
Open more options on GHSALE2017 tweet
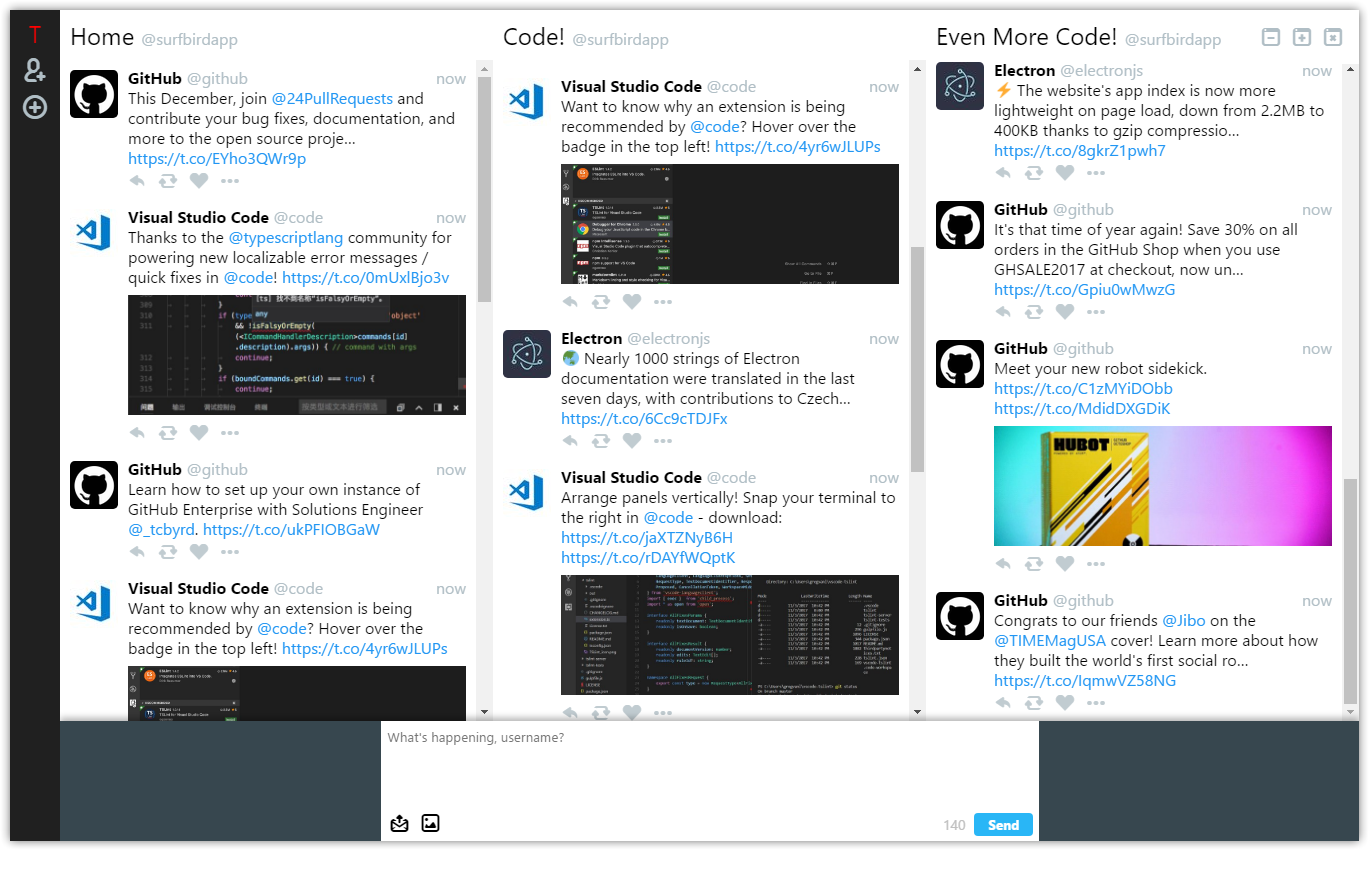click(1096, 312)
